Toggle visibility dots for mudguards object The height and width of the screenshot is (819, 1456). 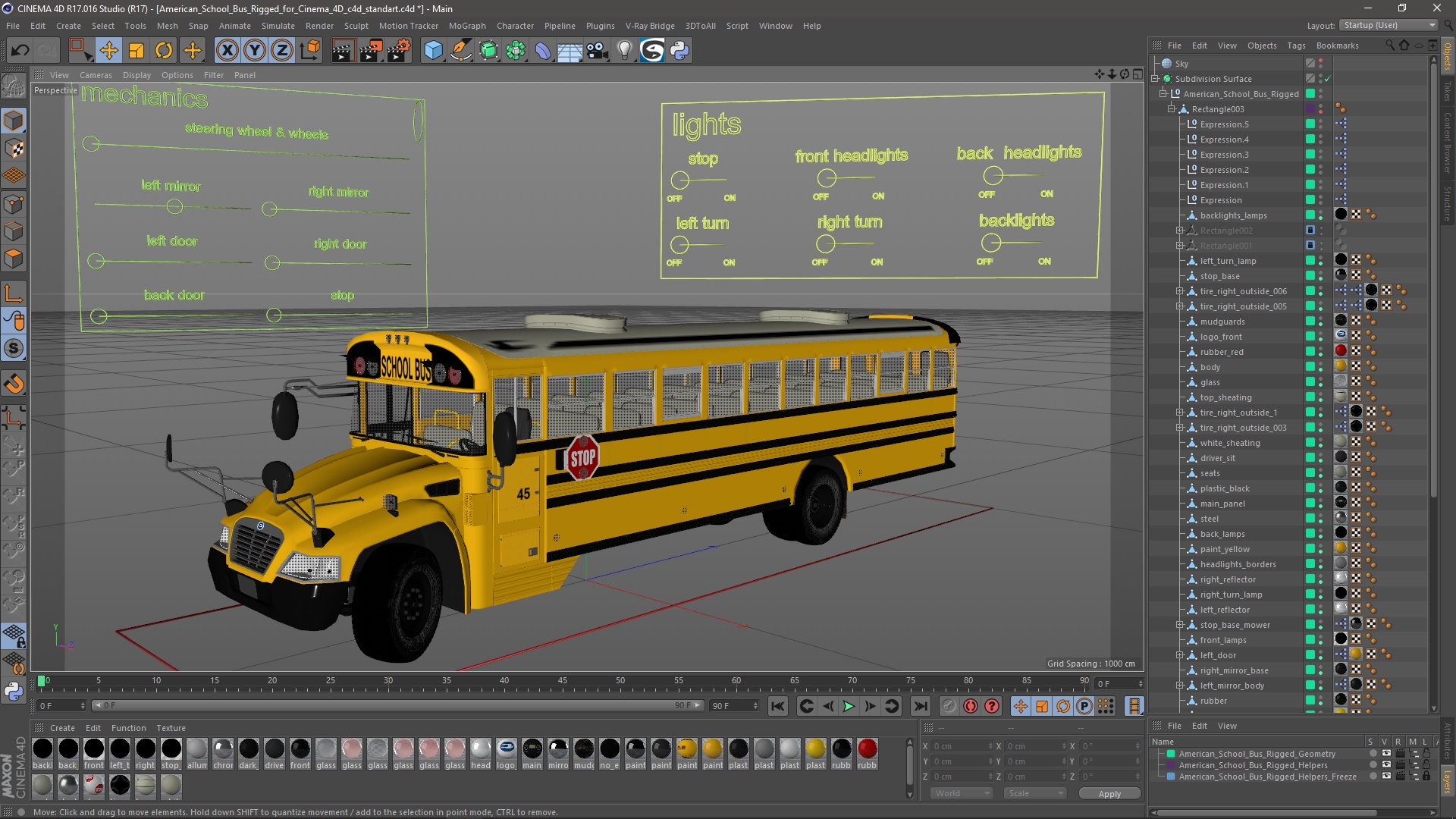pos(1320,322)
